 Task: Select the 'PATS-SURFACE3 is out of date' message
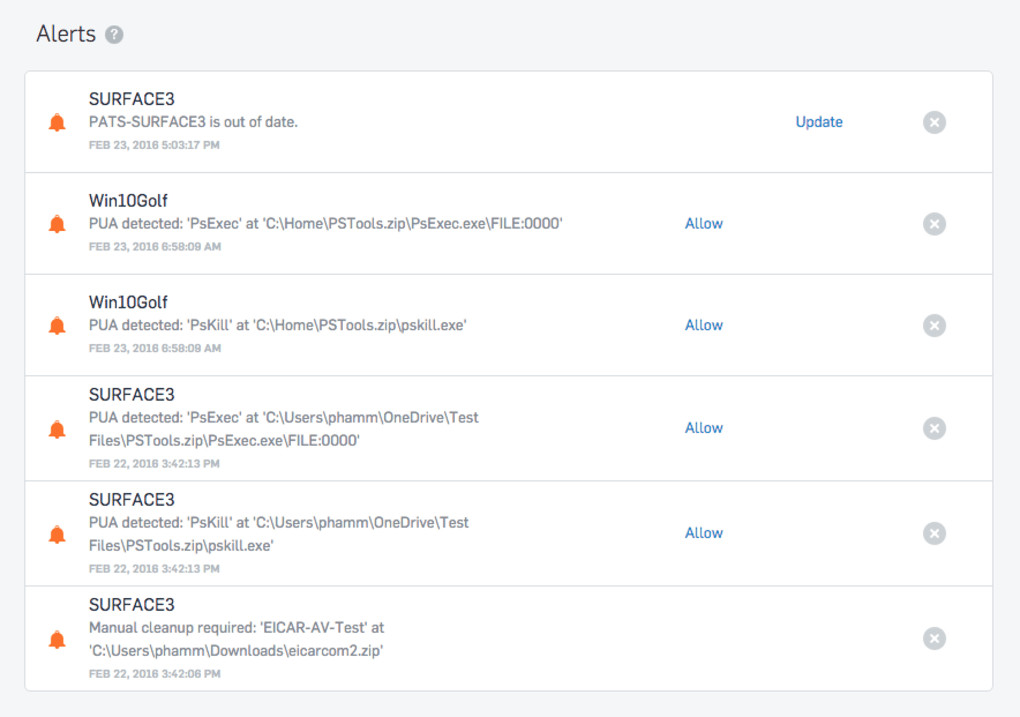[x=193, y=122]
